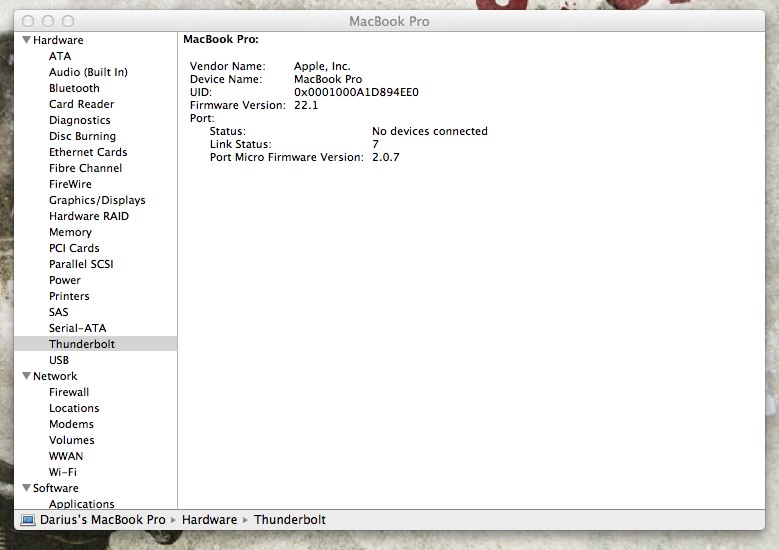Select Serial-ATA entry
Viewport: 779px width, 550px height.
pos(78,328)
